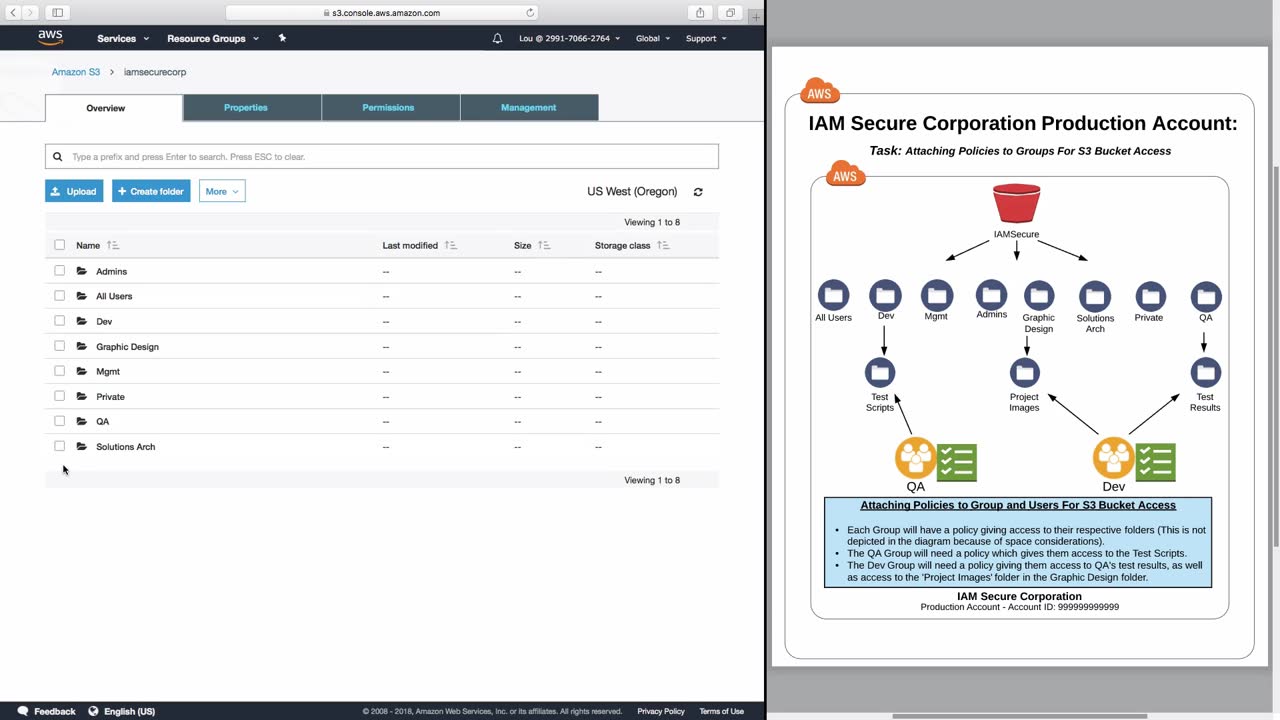
Task: Click the Safari back arrow
Action: pyautogui.click(x=13, y=13)
